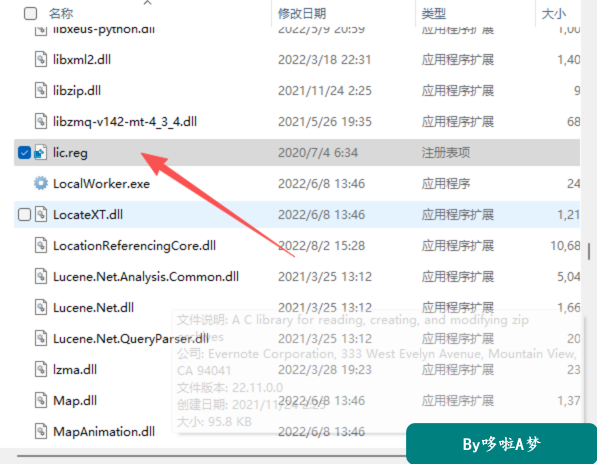Viewport: 597px width, 464px height.
Task: Click the lzma.dll file icon
Action: (41, 369)
